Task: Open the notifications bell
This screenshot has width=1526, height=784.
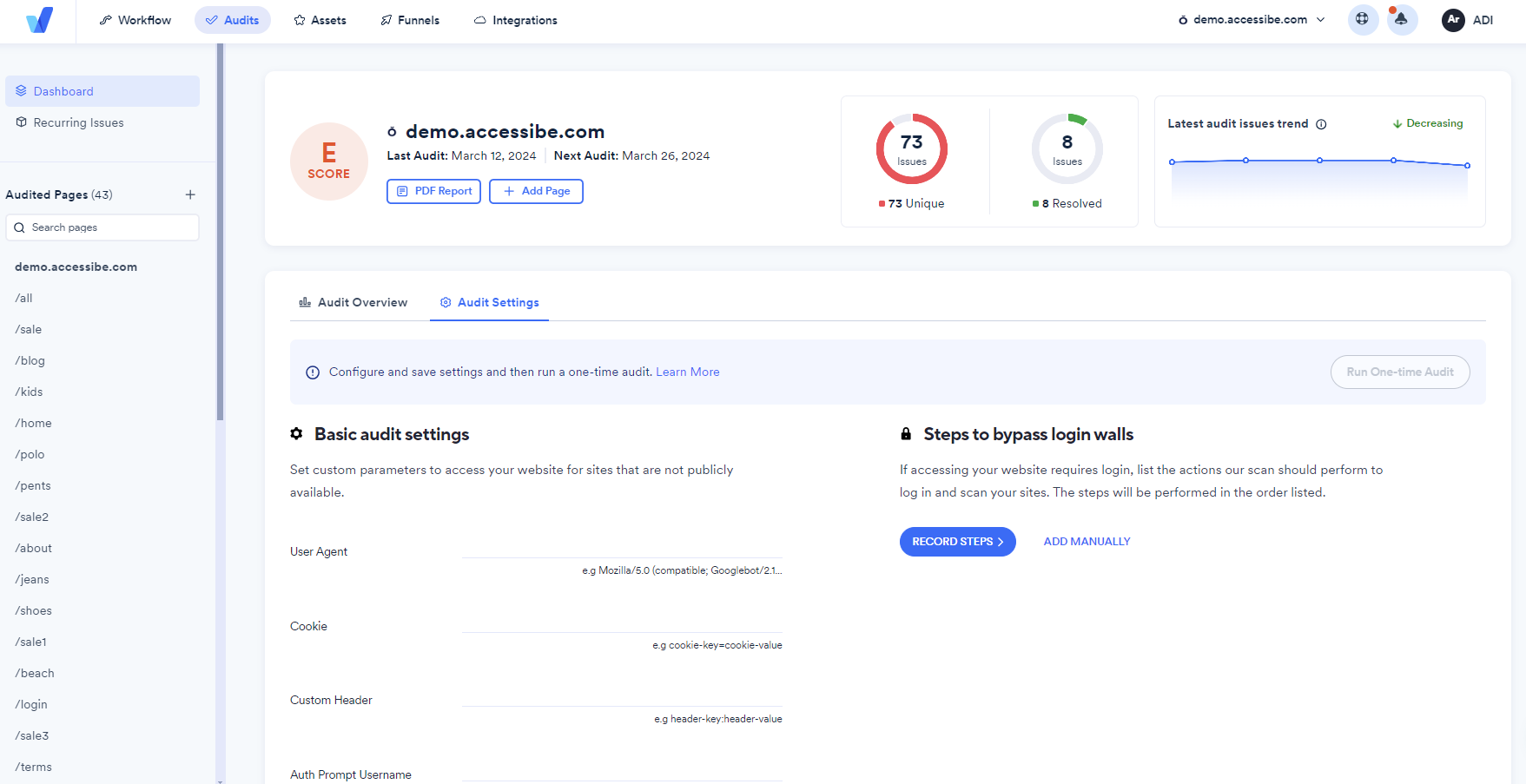Action: click(x=1402, y=19)
